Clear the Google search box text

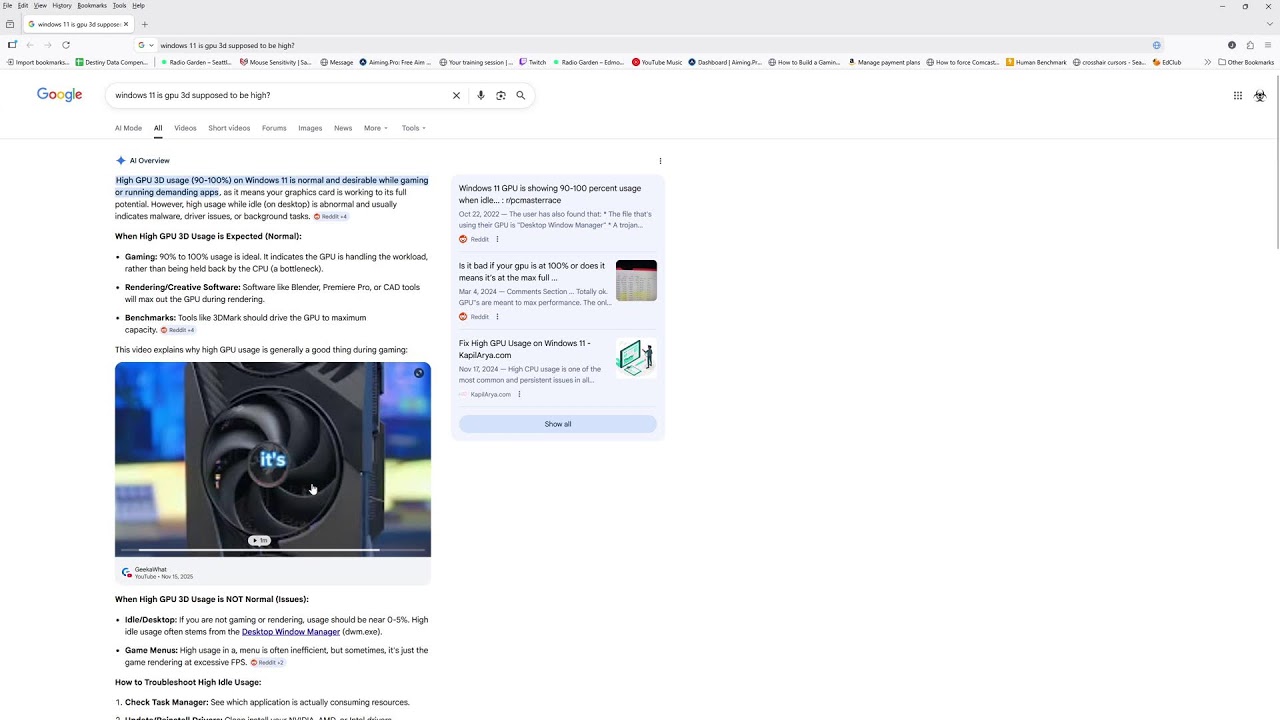[x=456, y=95]
